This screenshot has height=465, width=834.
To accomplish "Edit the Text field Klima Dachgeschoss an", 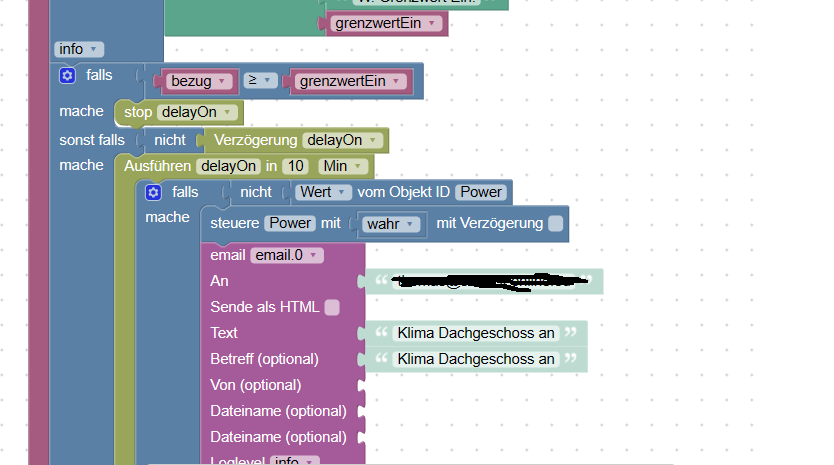I will click(476, 333).
